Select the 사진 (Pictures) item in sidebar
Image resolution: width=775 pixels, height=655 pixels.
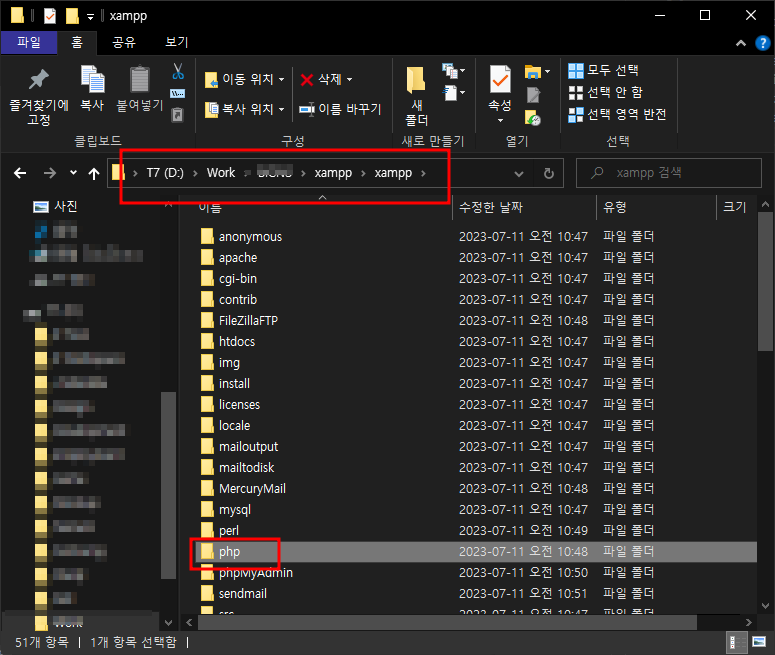tap(55, 206)
